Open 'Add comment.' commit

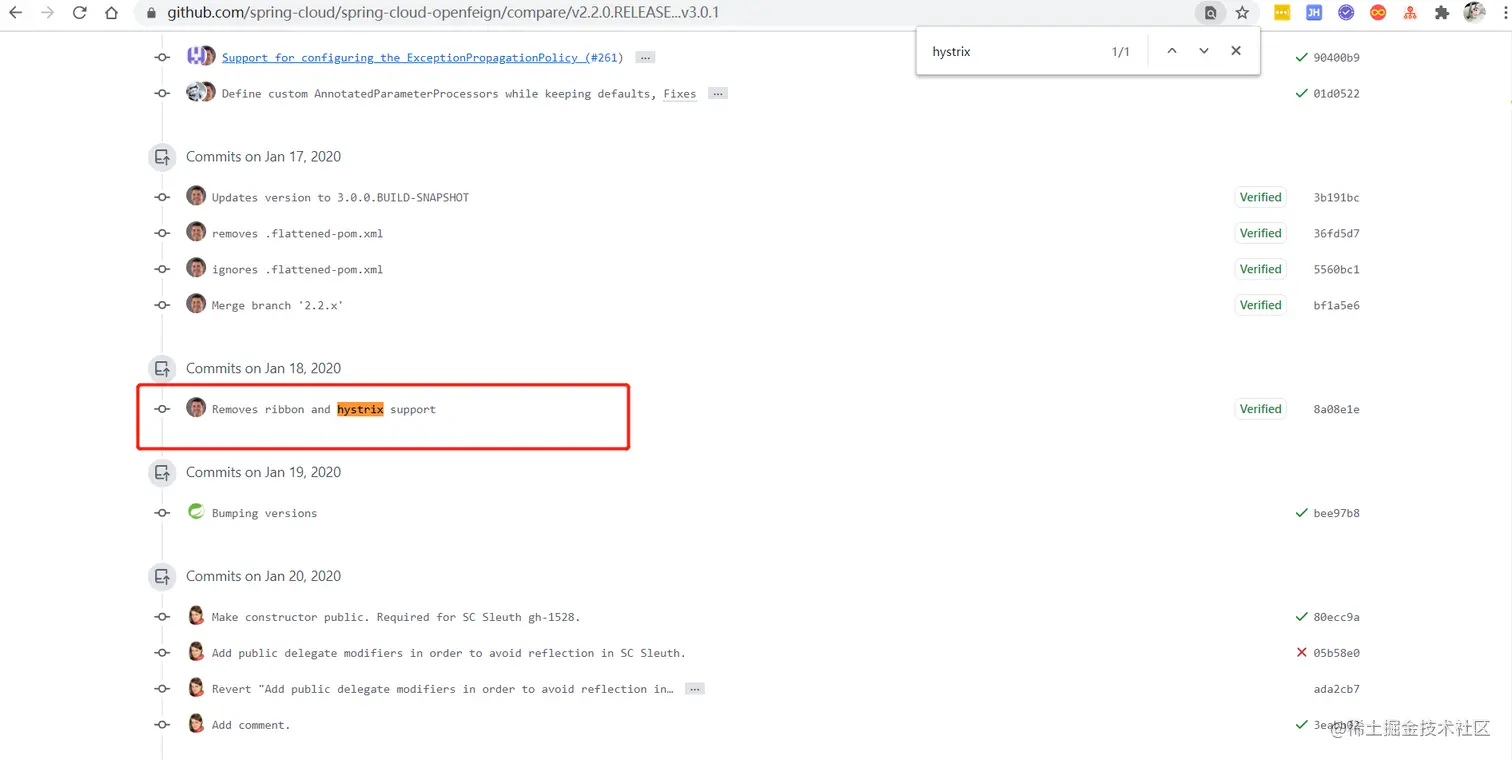(x=251, y=726)
